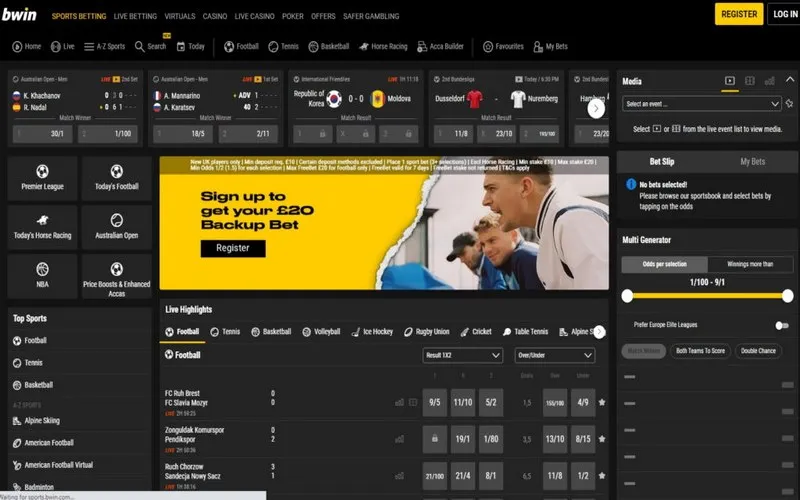Open Favourites star icon in navigation
The image size is (800, 500).
tap(488, 46)
